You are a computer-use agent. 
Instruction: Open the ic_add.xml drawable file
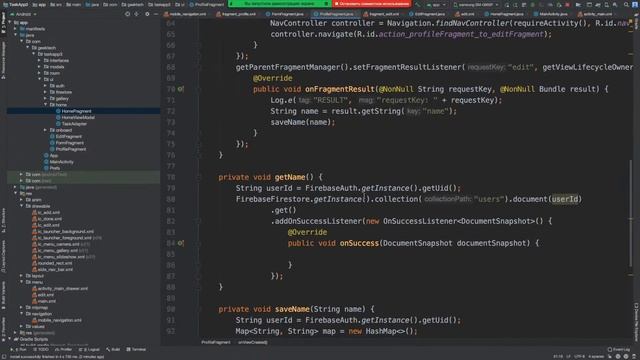tap(46, 213)
